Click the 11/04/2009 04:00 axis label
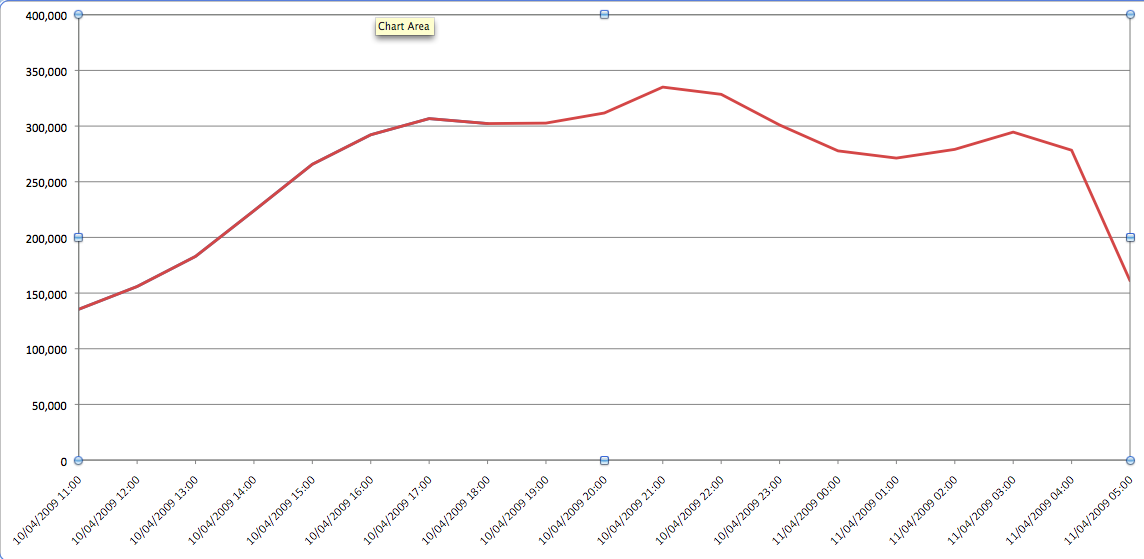Viewport: 1144px width, 559px height. click(1040, 509)
